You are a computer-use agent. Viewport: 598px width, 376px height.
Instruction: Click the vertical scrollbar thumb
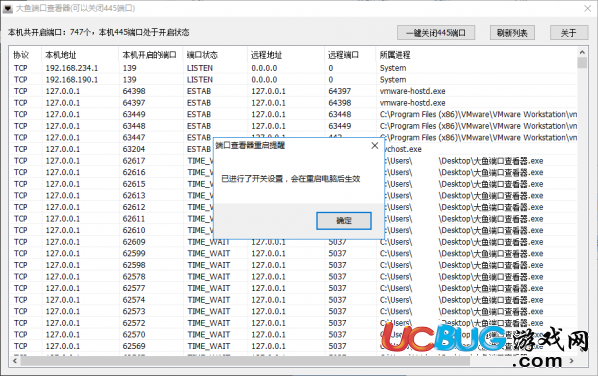pos(582,63)
